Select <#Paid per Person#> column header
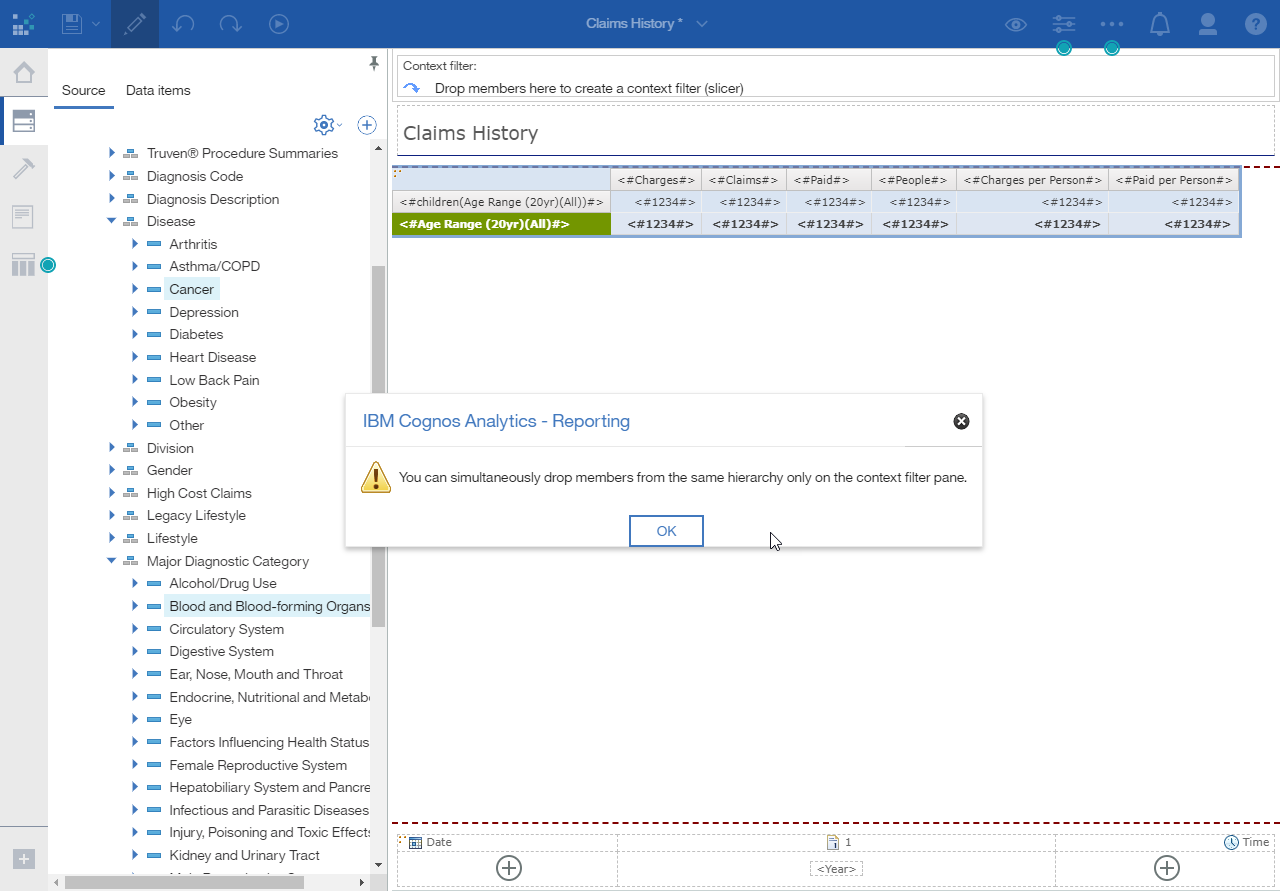The height and width of the screenshot is (891, 1280). [x=1174, y=180]
